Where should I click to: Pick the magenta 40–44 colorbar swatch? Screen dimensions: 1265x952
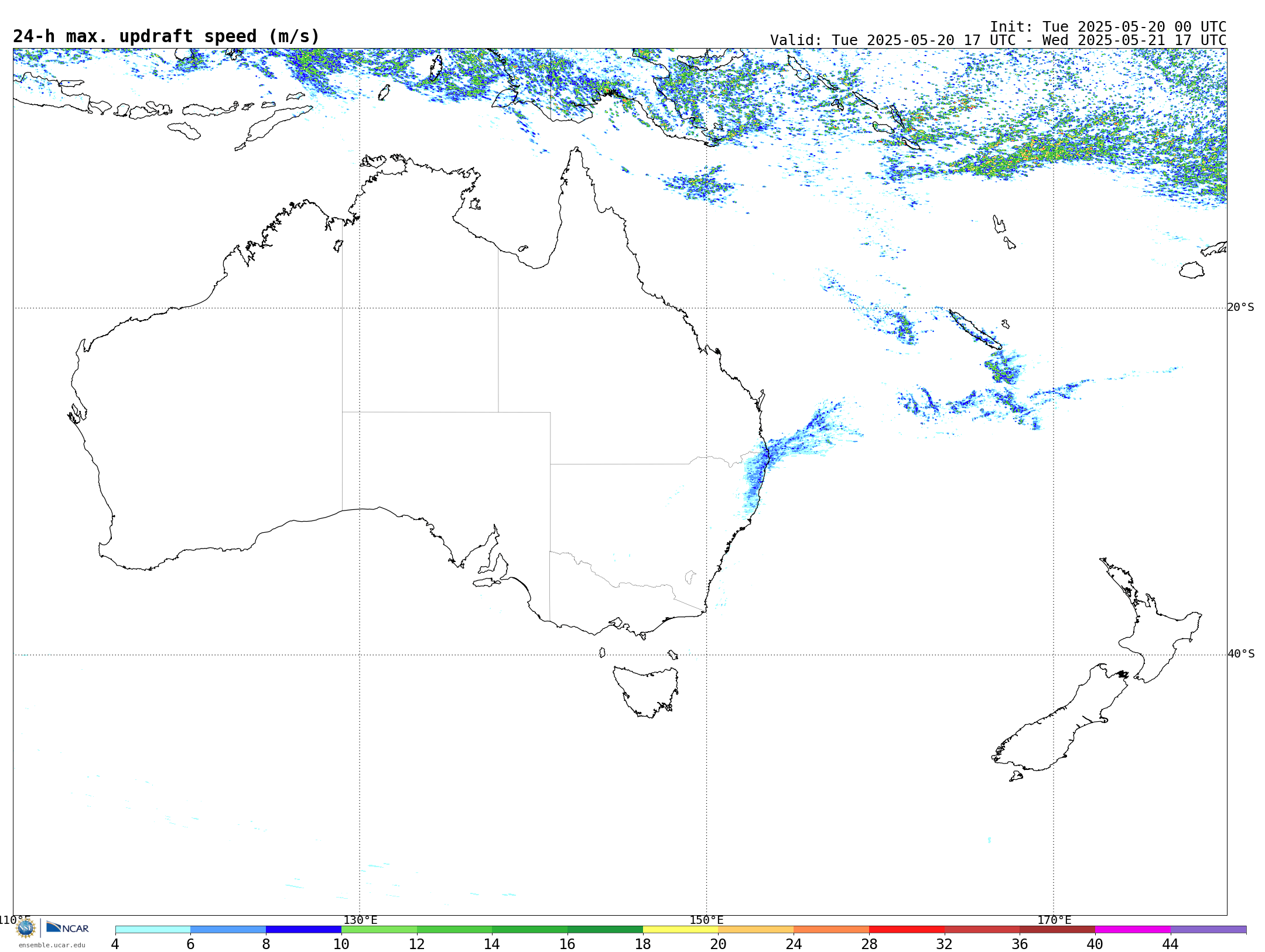(x=1133, y=929)
